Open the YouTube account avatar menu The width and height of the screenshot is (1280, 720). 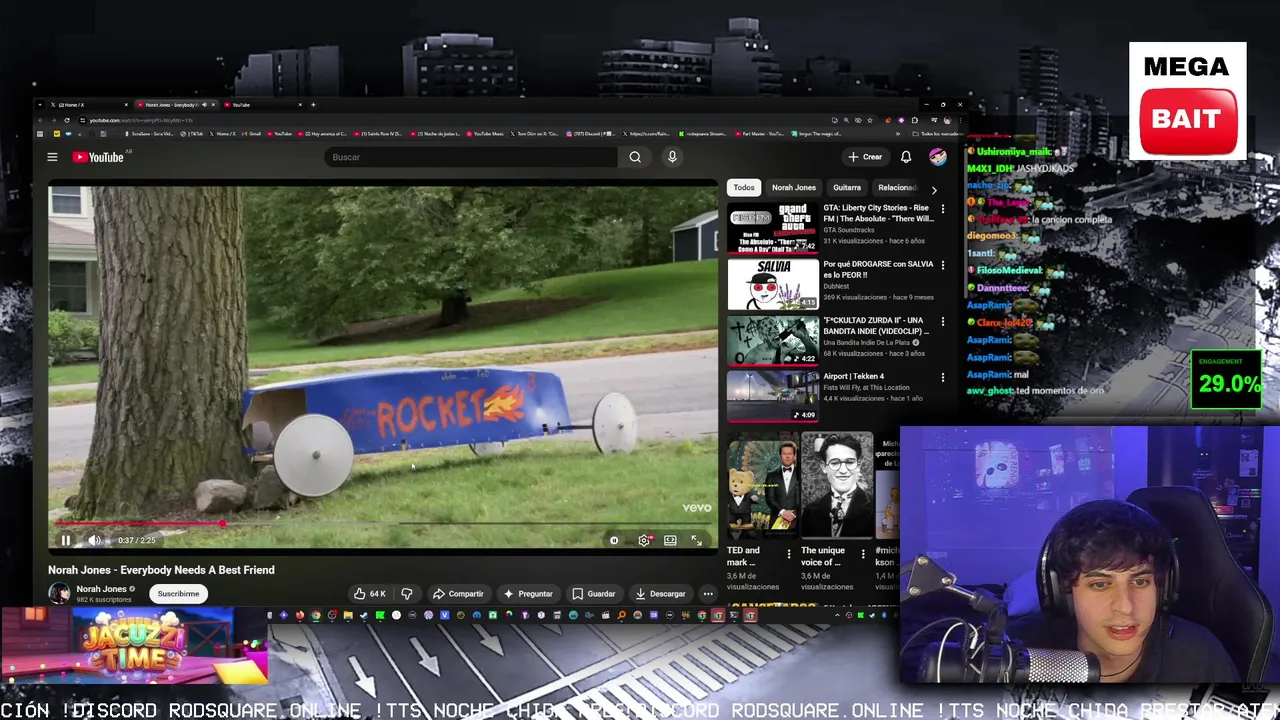coord(937,157)
